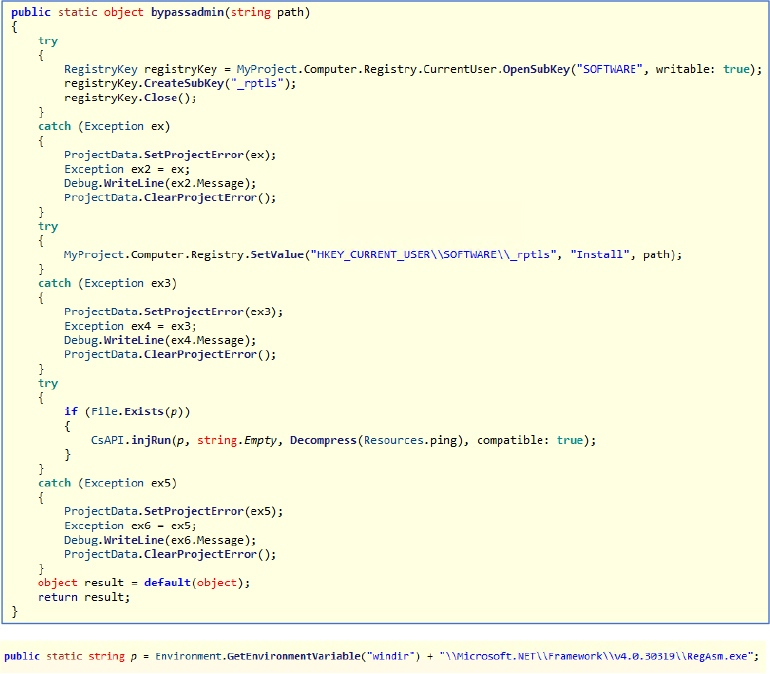770x674 pixels.
Task: Click the "windir" string literal
Action: pyautogui.click(x=391, y=656)
